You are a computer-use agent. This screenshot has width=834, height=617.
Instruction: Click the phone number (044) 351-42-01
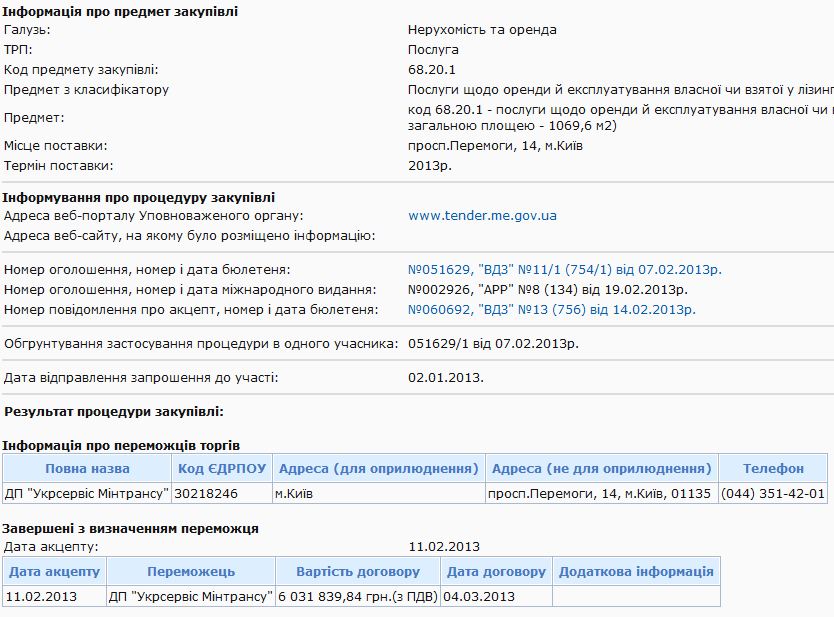pos(773,493)
